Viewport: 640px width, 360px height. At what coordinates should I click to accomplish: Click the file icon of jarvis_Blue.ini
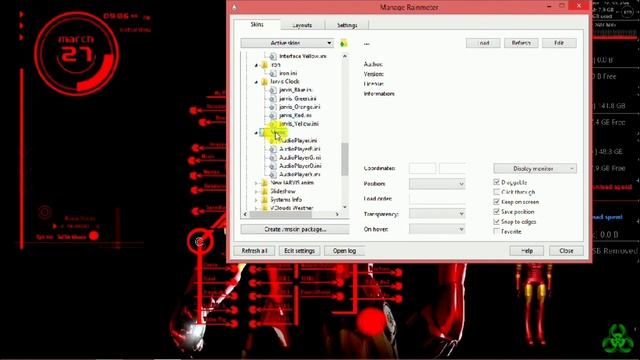point(273,90)
